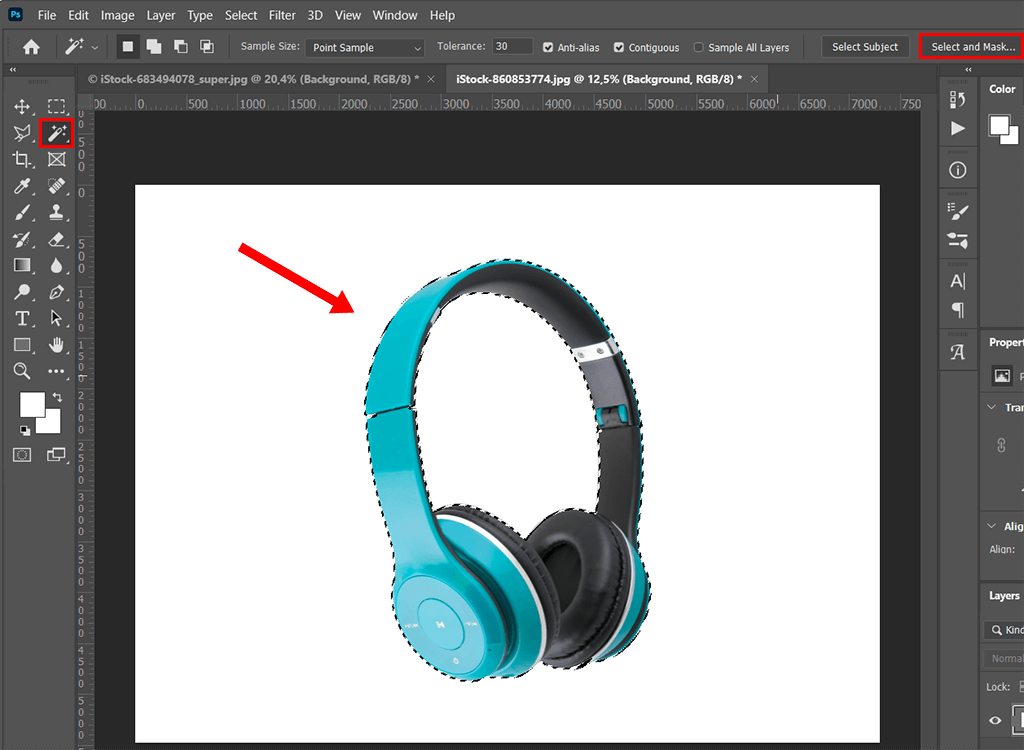Uncheck the Contiguous checkbox

pos(619,47)
